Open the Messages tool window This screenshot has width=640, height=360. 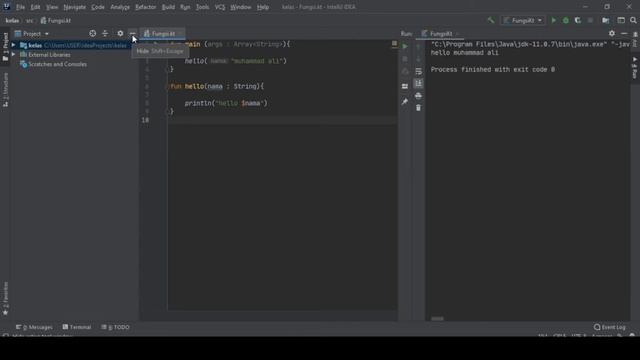click(x=34, y=327)
